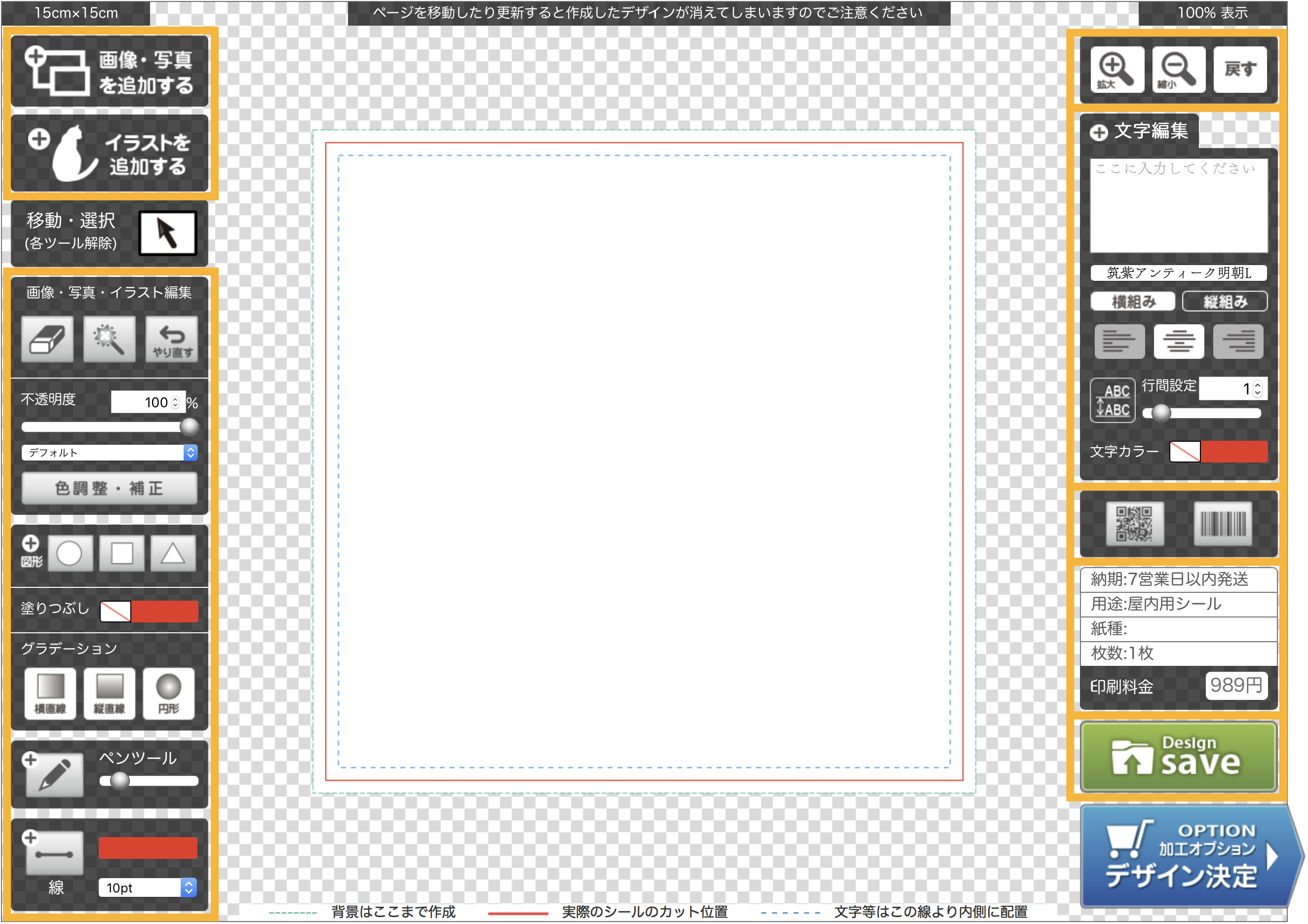Image resolution: width=1308 pixels, height=924 pixels.
Task: Click the やり直す (undo) icon
Action: tap(172, 340)
